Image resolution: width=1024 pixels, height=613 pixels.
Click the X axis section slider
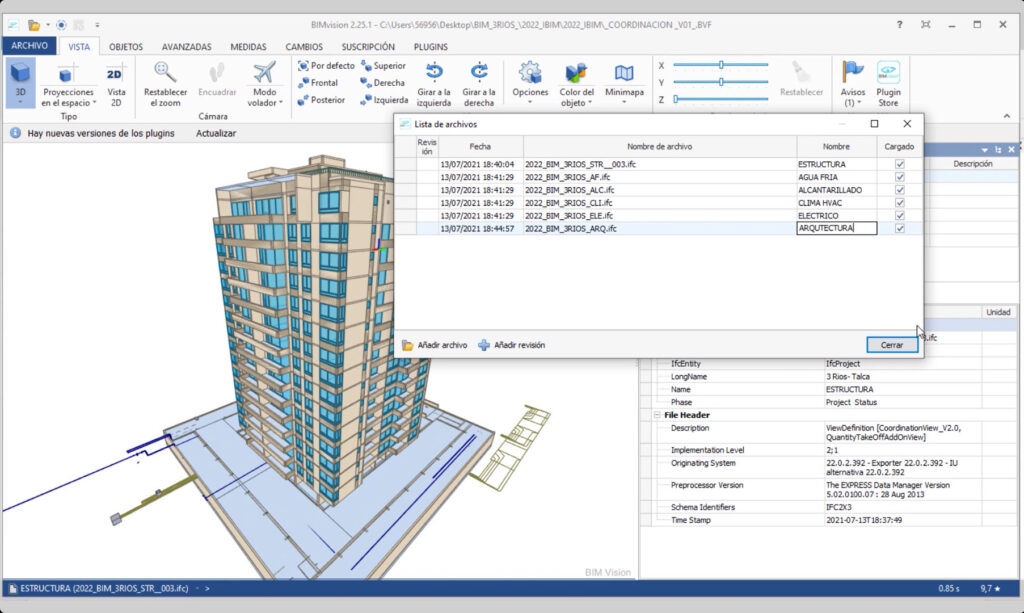[721, 65]
